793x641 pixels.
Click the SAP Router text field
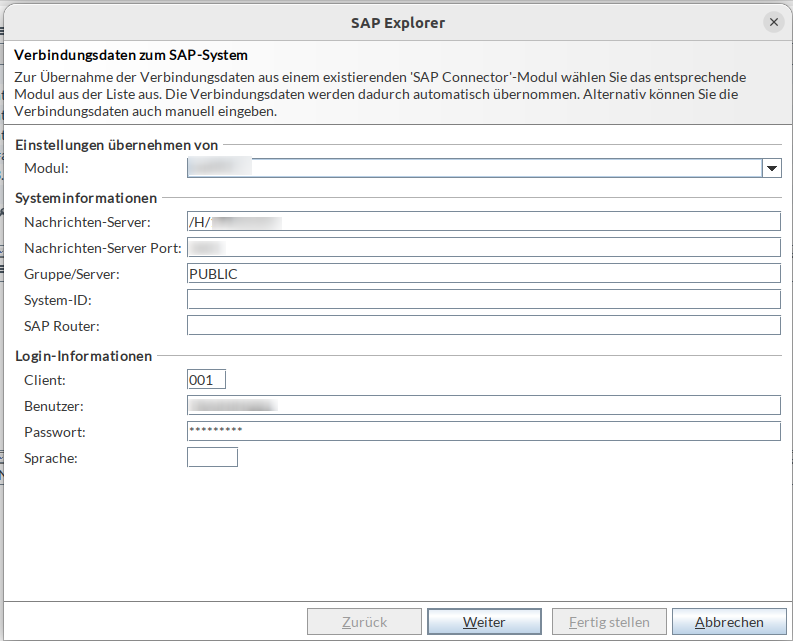point(483,326)
